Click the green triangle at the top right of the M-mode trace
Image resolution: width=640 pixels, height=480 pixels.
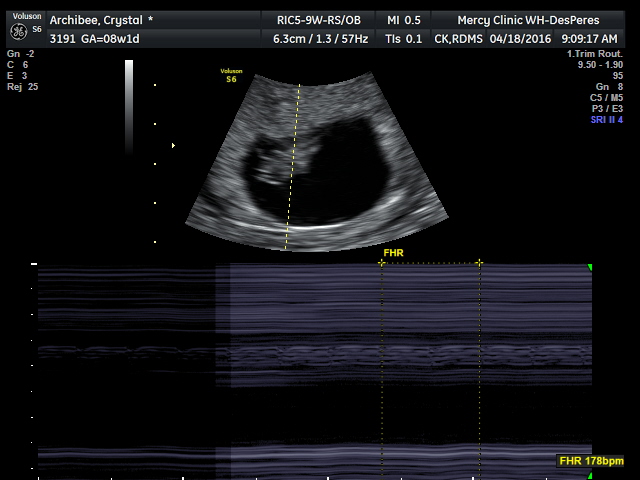(x=590, y=267)
